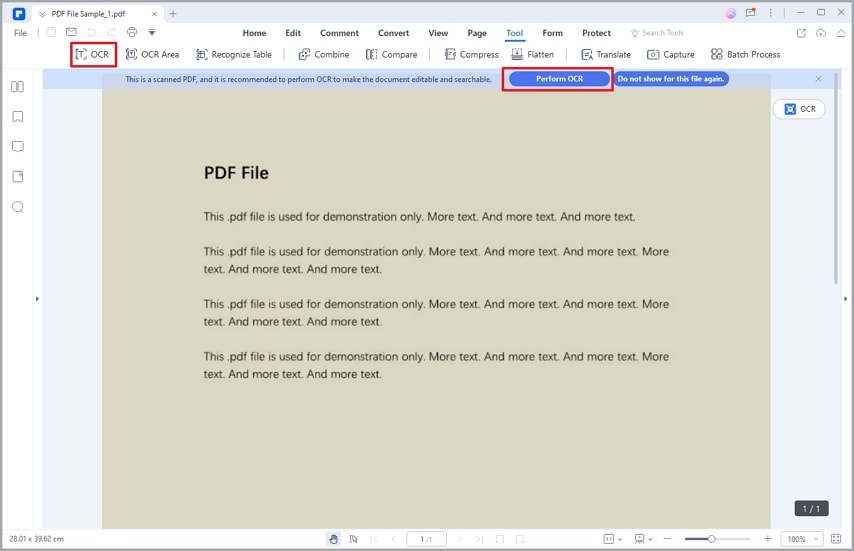
Task: Click the zoom in plus button
Action: point(767,539)
